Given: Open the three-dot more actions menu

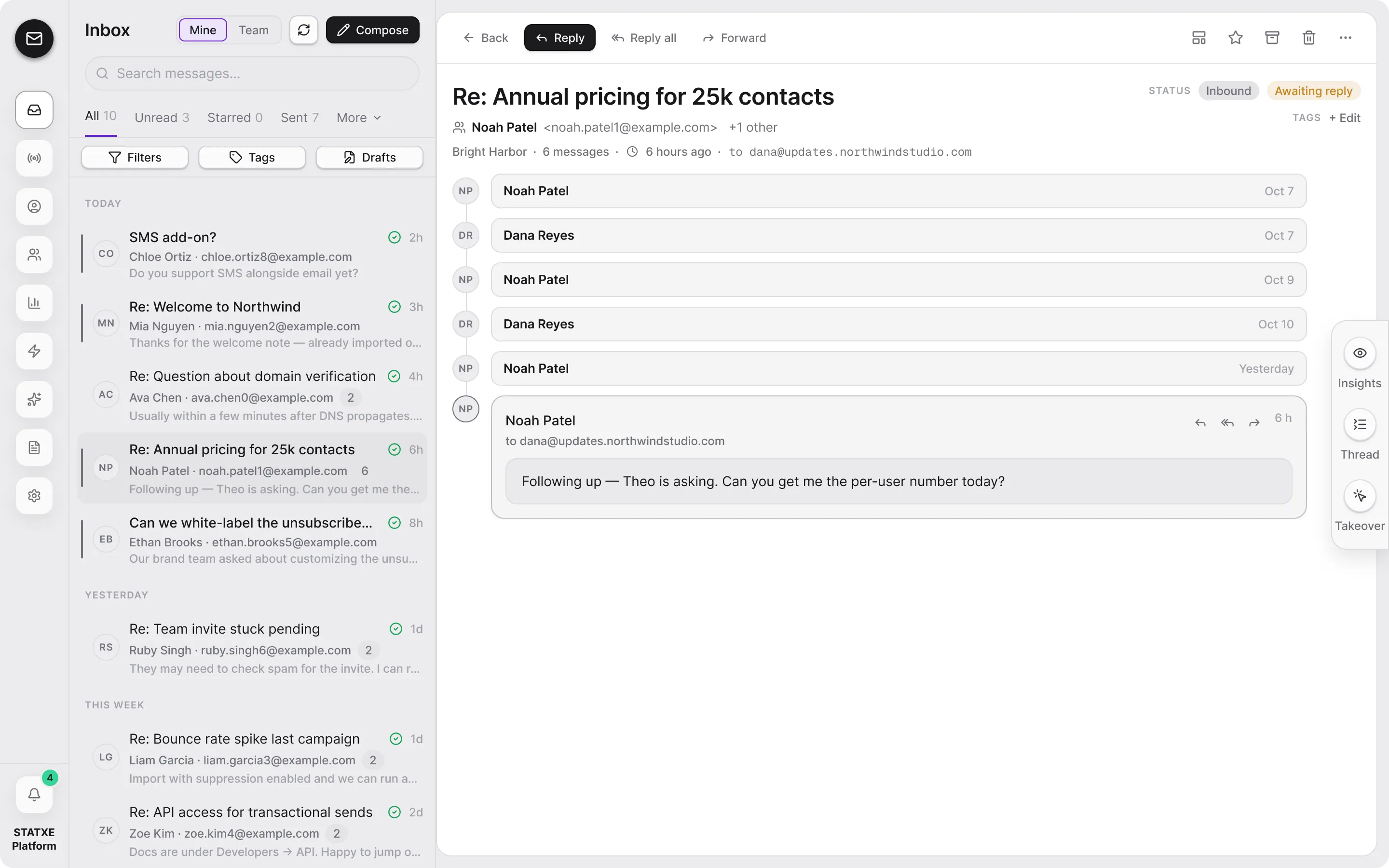Looking at the screenshot, I should tap(1346, 38).
